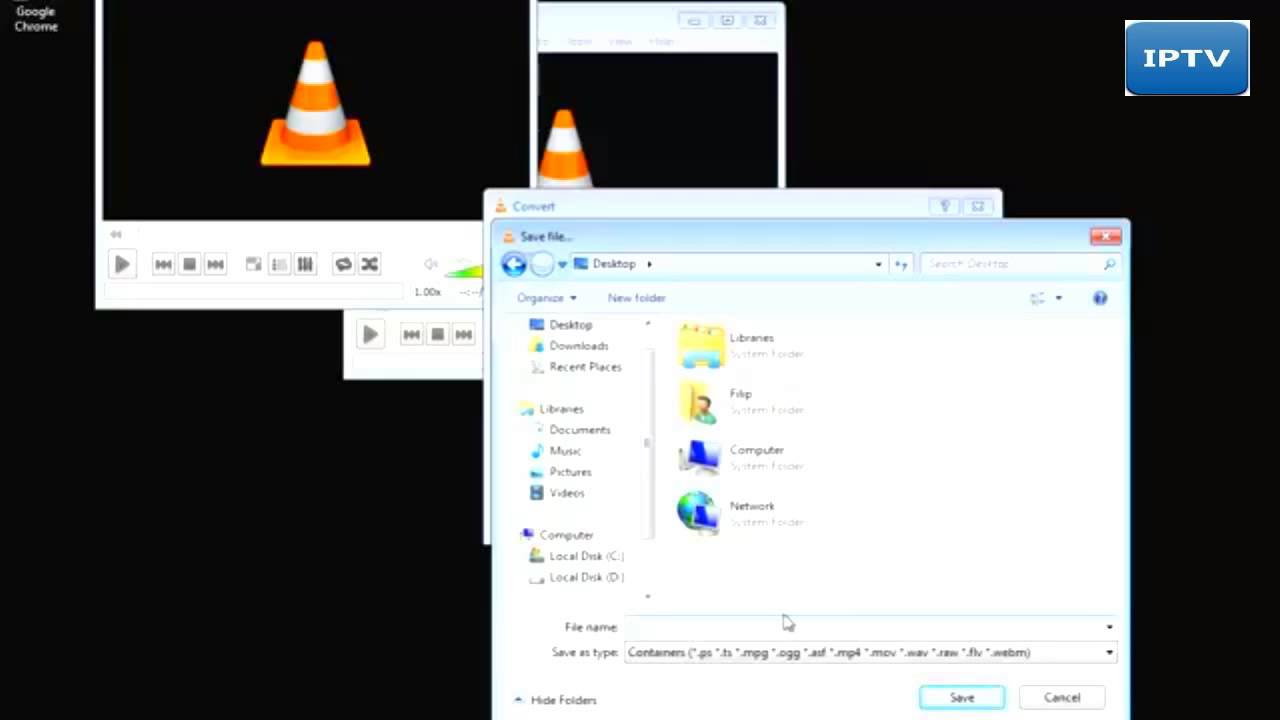Click Stop in the second VLC window
The width and height of the screenshot is (1280, 720).
437,334
